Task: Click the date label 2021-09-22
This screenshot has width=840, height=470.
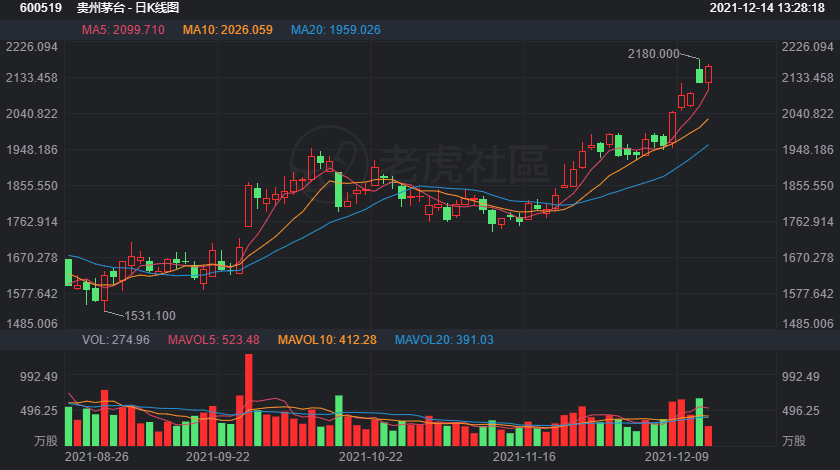Action: click(x=218, y=457)
